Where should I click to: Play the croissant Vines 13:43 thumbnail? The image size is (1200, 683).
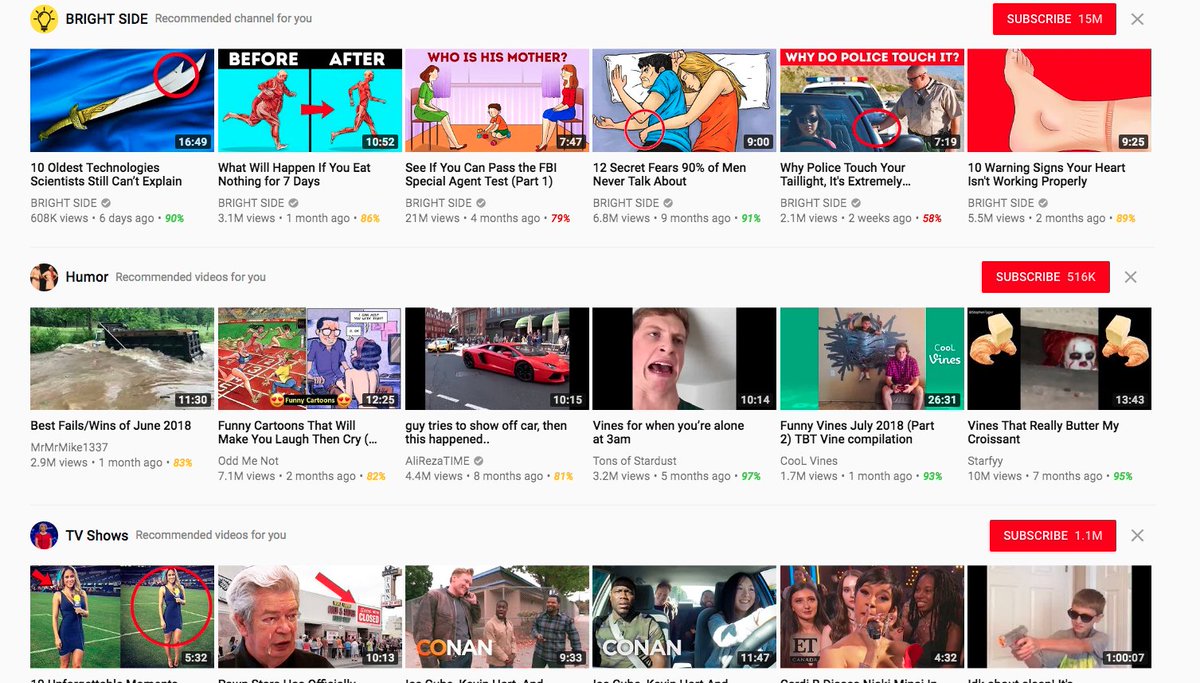[x=1060, y=359]
